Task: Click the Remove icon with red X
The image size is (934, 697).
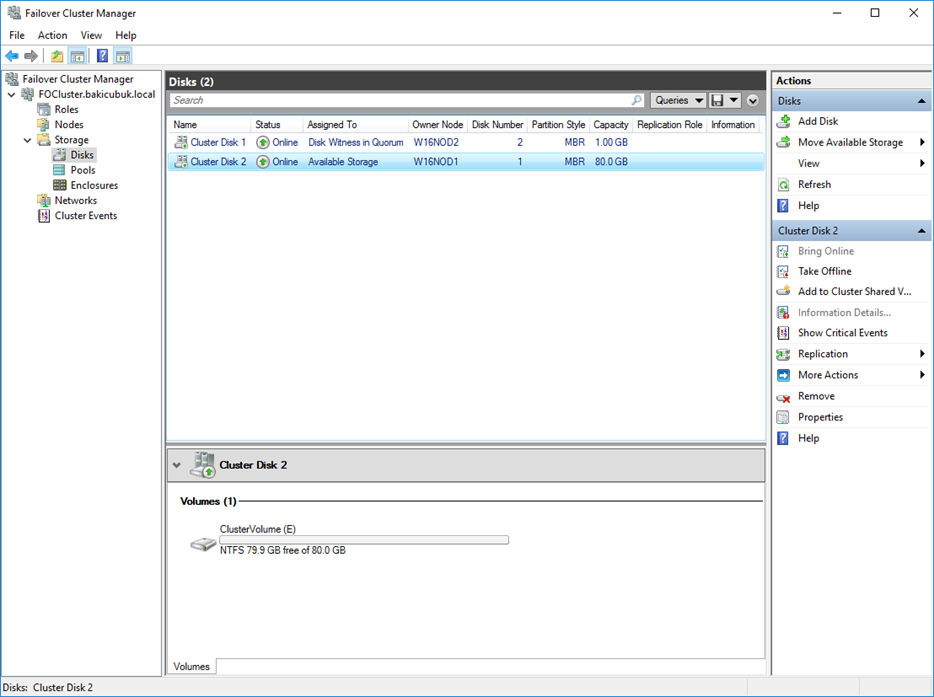Action: click(x=783, y=397)
